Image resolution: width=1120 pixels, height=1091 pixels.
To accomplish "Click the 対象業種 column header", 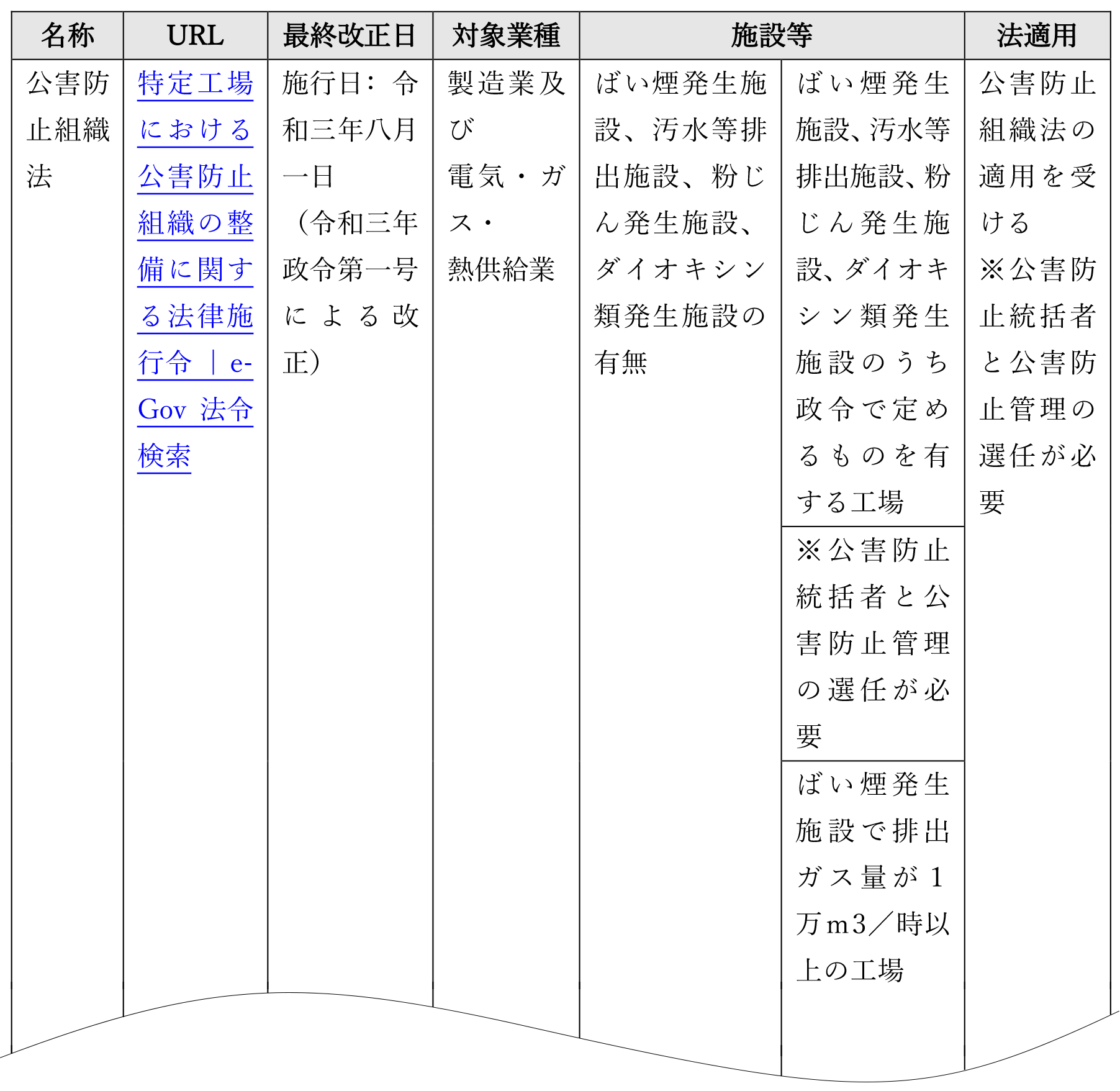I will pos(506,35).
